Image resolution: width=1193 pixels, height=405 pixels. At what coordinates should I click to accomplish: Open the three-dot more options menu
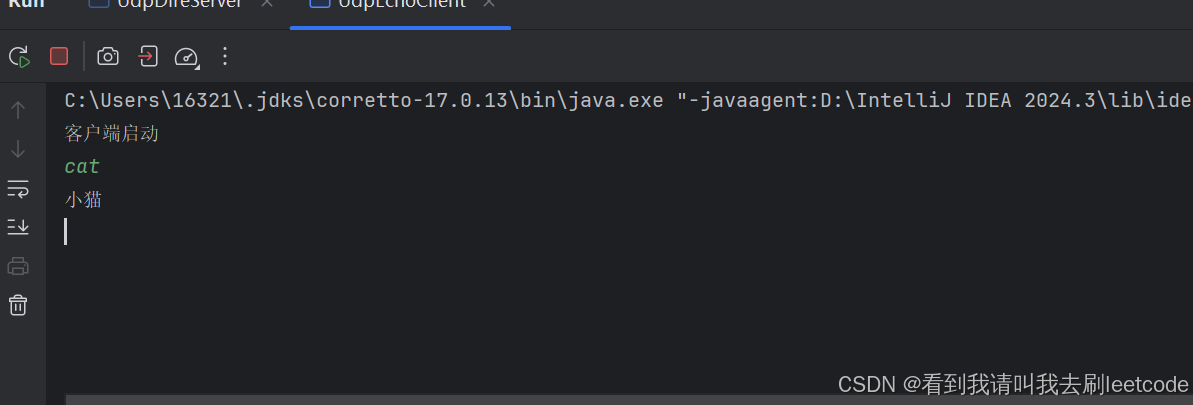click(225, 57)
